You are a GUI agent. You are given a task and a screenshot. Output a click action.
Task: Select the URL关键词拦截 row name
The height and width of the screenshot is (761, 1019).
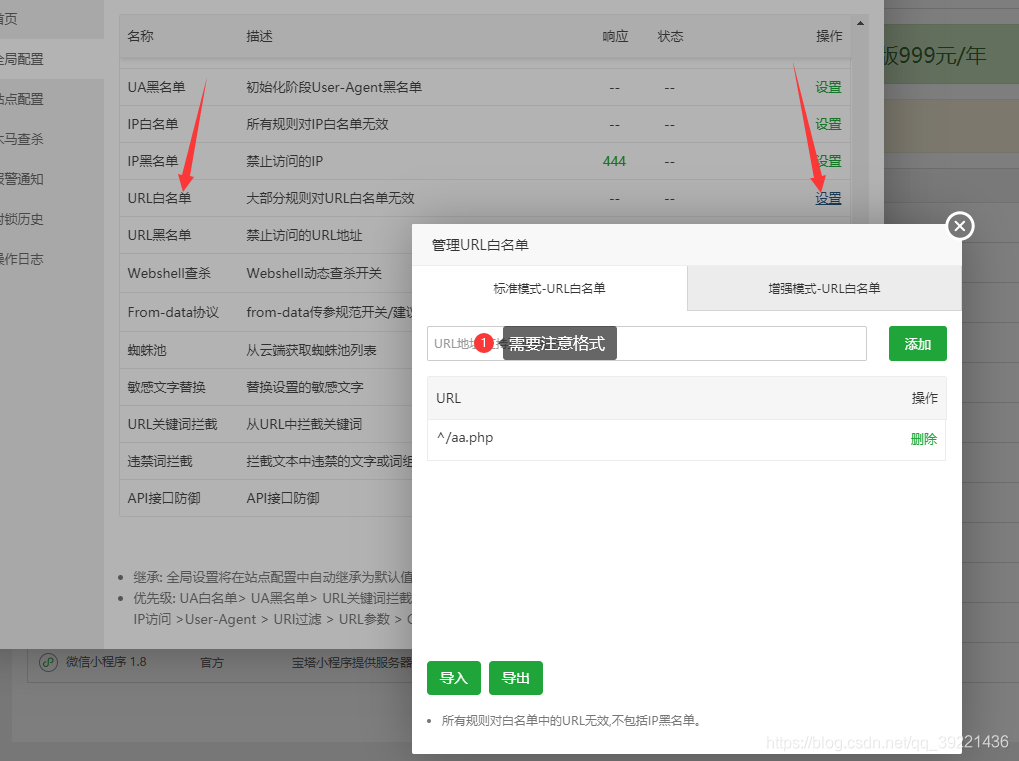click(x=172, y=424)
